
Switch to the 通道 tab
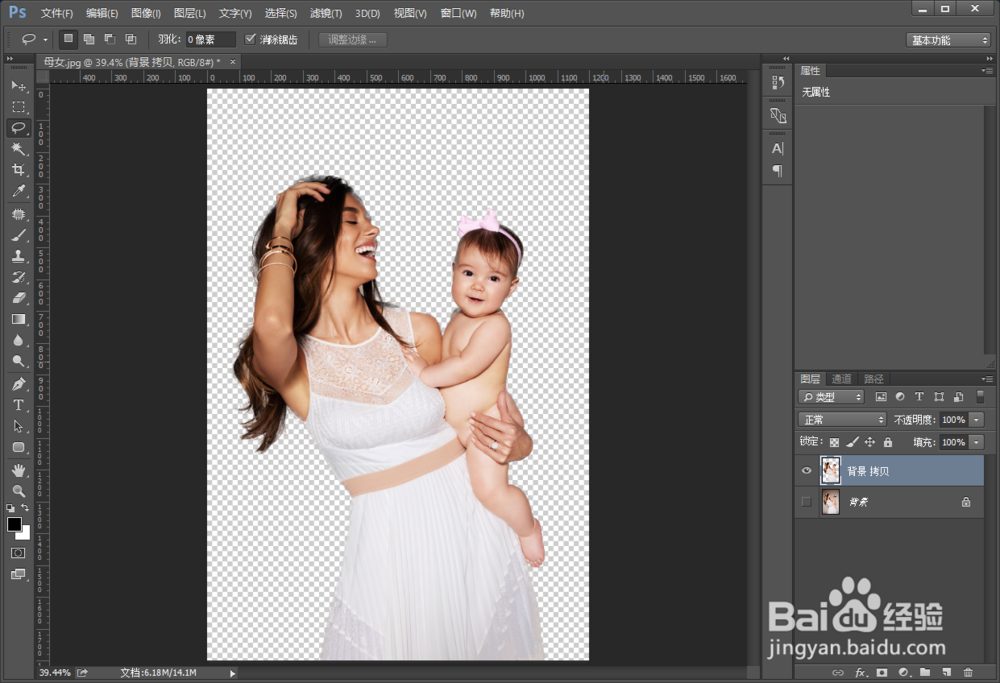(841, 379)
